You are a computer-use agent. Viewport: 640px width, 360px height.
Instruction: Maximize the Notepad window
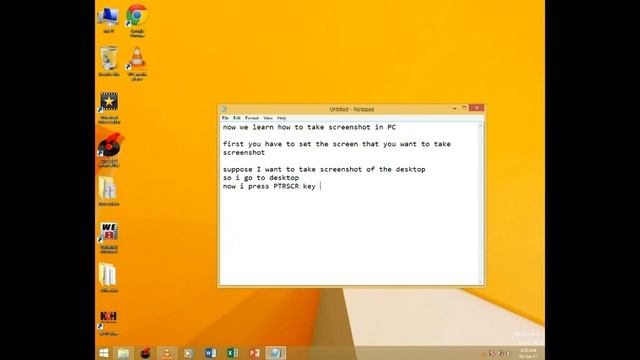point(464,108)
